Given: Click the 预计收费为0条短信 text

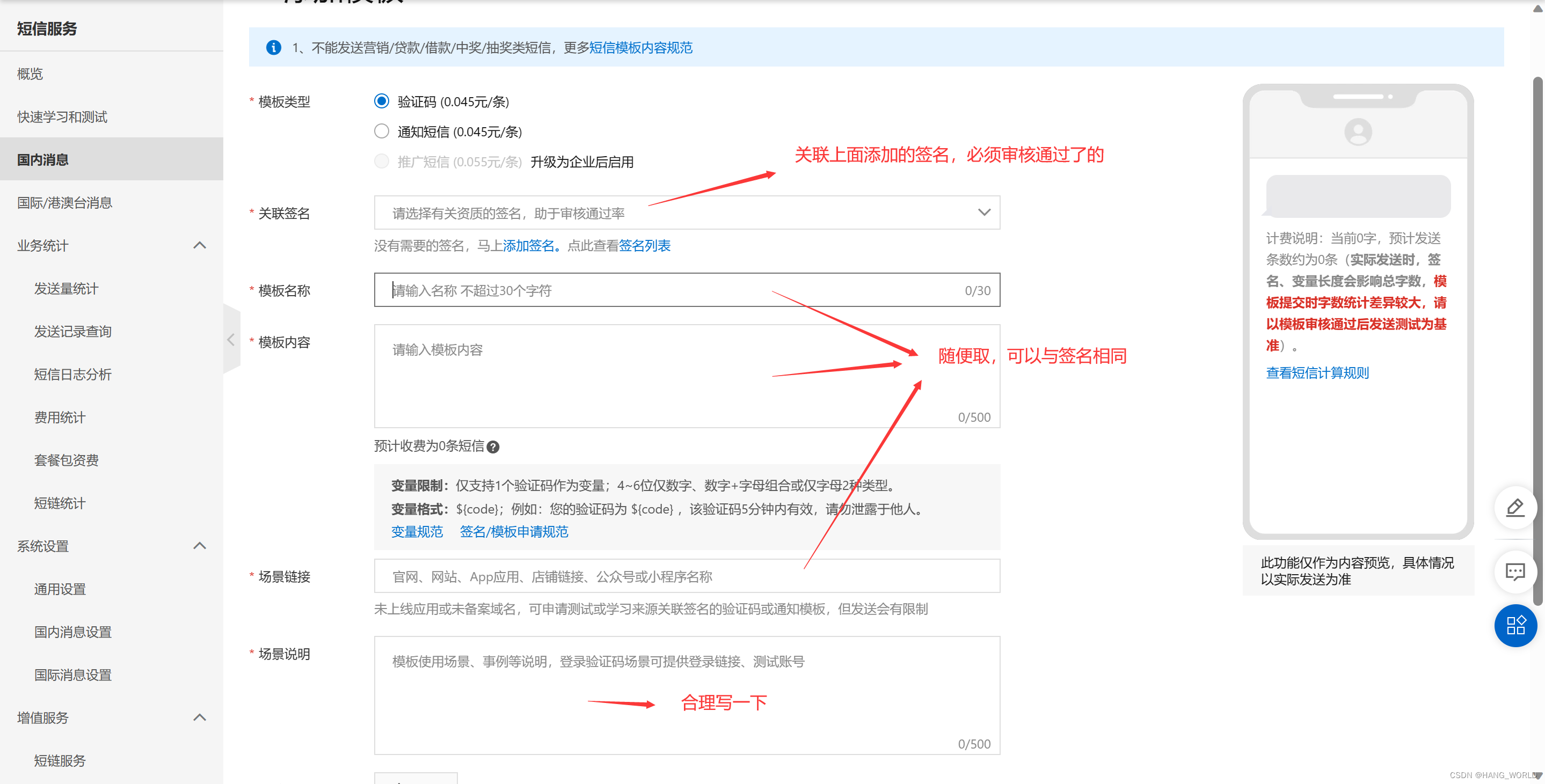Looking at the screenshot, I should click(429, 446).
